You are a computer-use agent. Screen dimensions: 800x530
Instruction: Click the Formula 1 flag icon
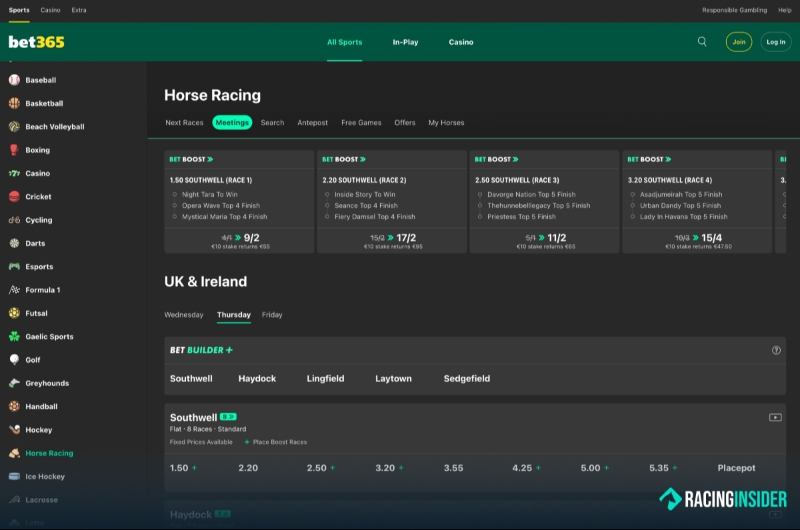[14, 290]
